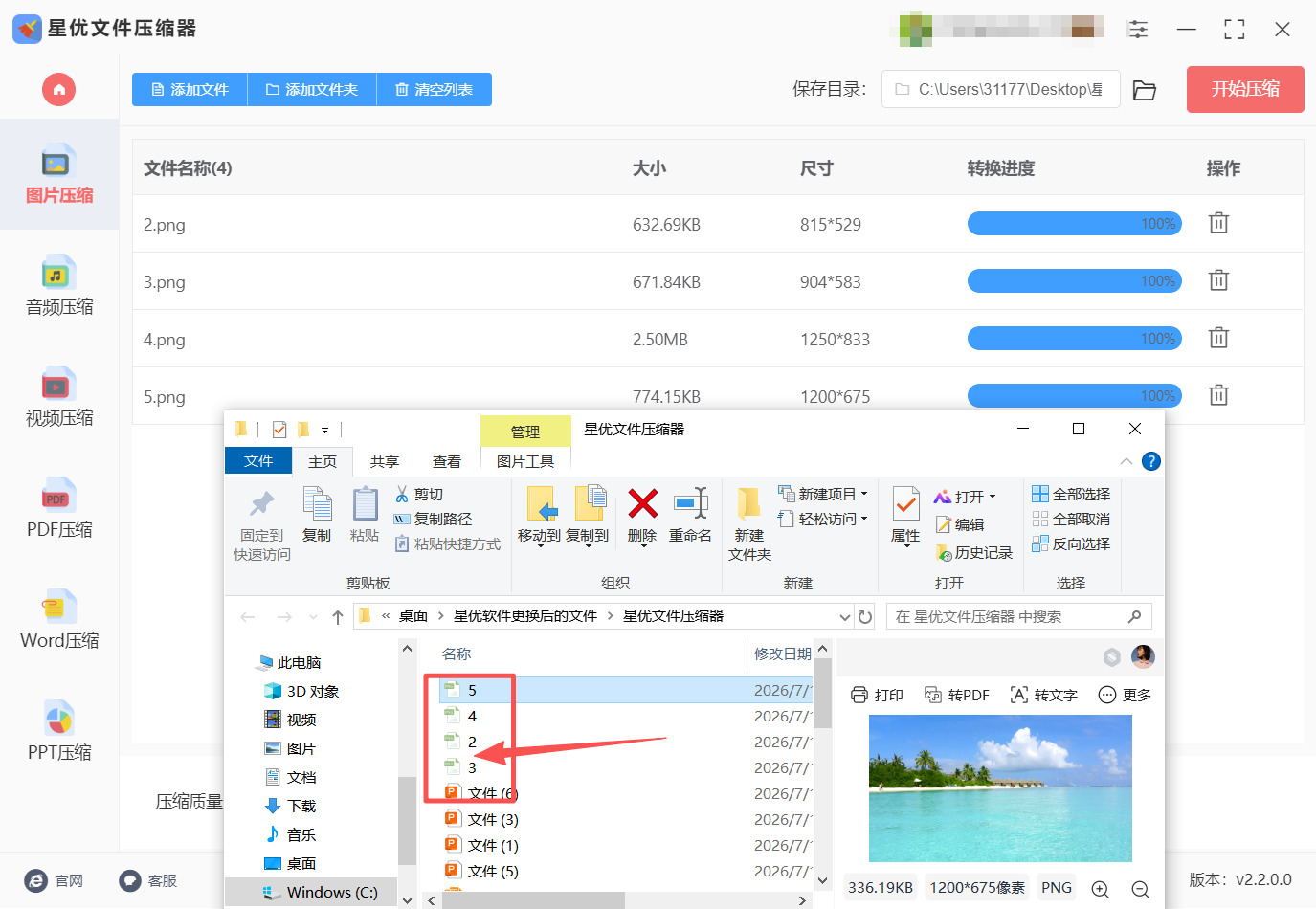
Task: Refresh the Explorer address bar
Action: click(865, 616)
